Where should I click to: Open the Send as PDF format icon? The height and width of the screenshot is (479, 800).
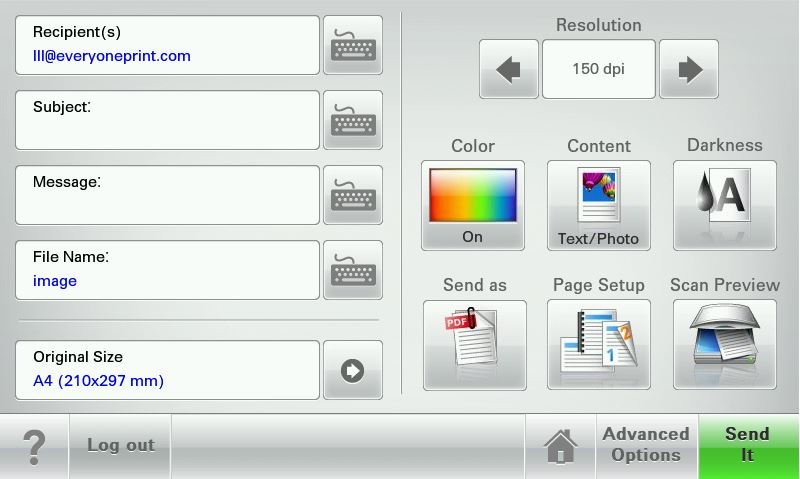tap(474, 344)
